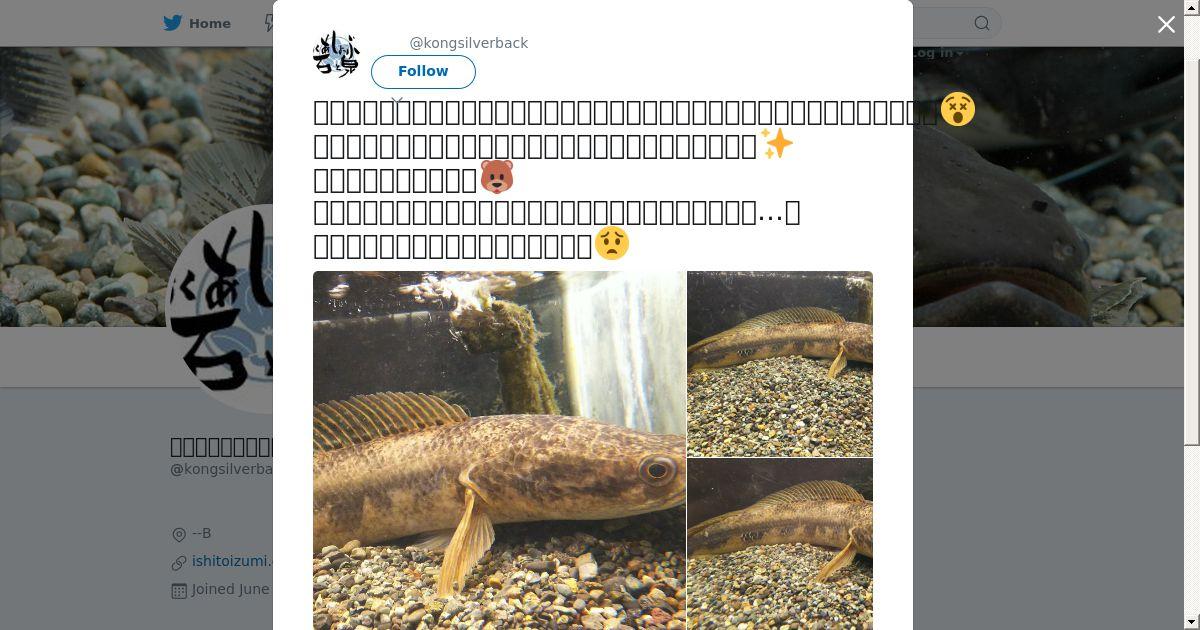Follow @kongsilverback
1200x630 pixels.
coord(423,71)
